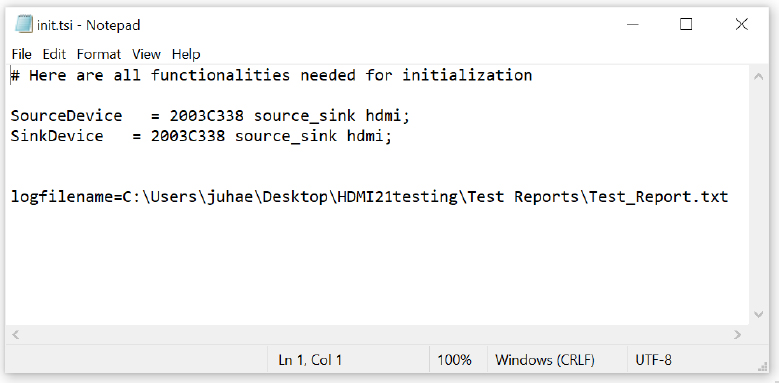Open the View menu

click(146, 54)
